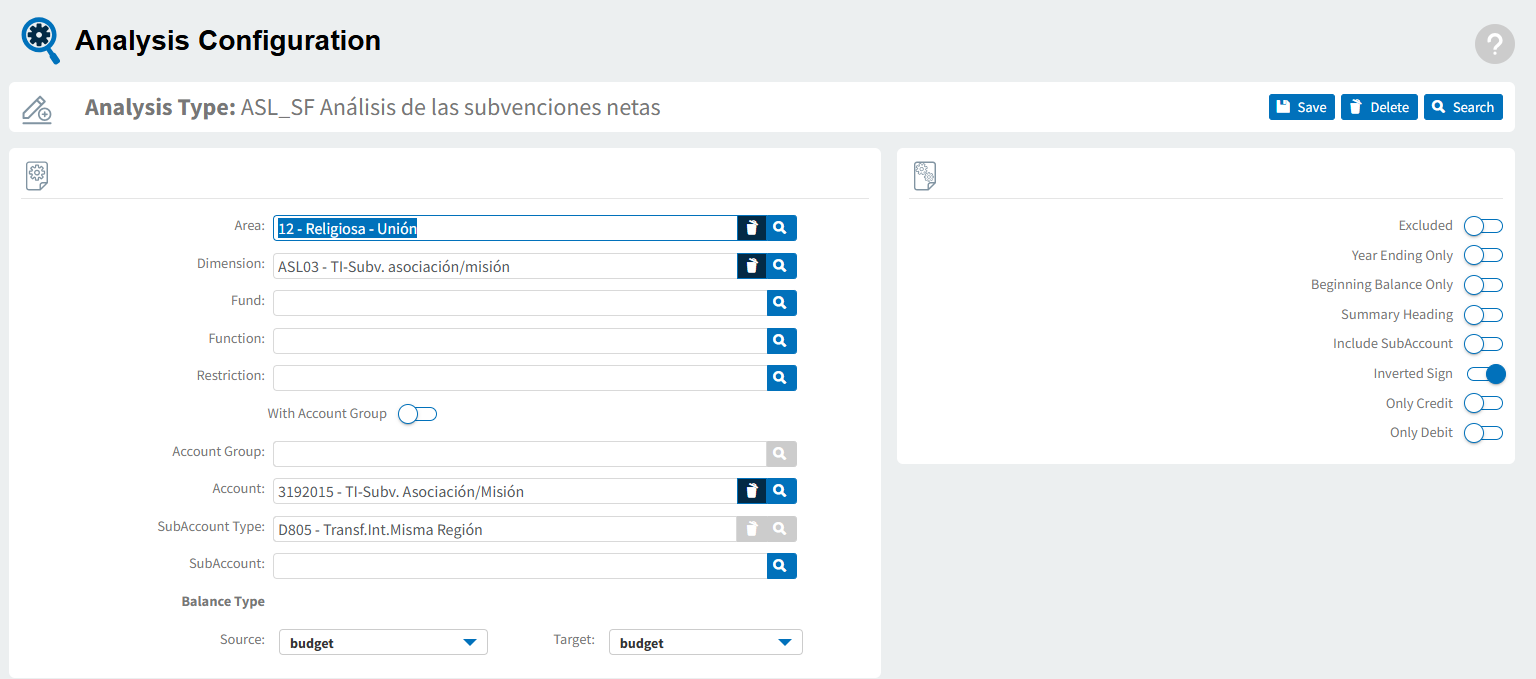The height and width of the screenshot is (679, 1536).
Task: Disable the Inverted Sign switch
Action: pos(1486,374)
